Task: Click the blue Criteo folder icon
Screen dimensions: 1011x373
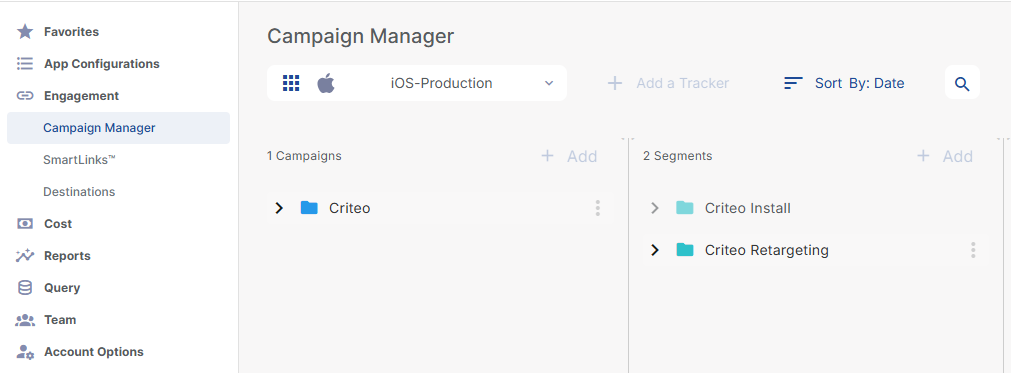Action: [x=309, y=208]
